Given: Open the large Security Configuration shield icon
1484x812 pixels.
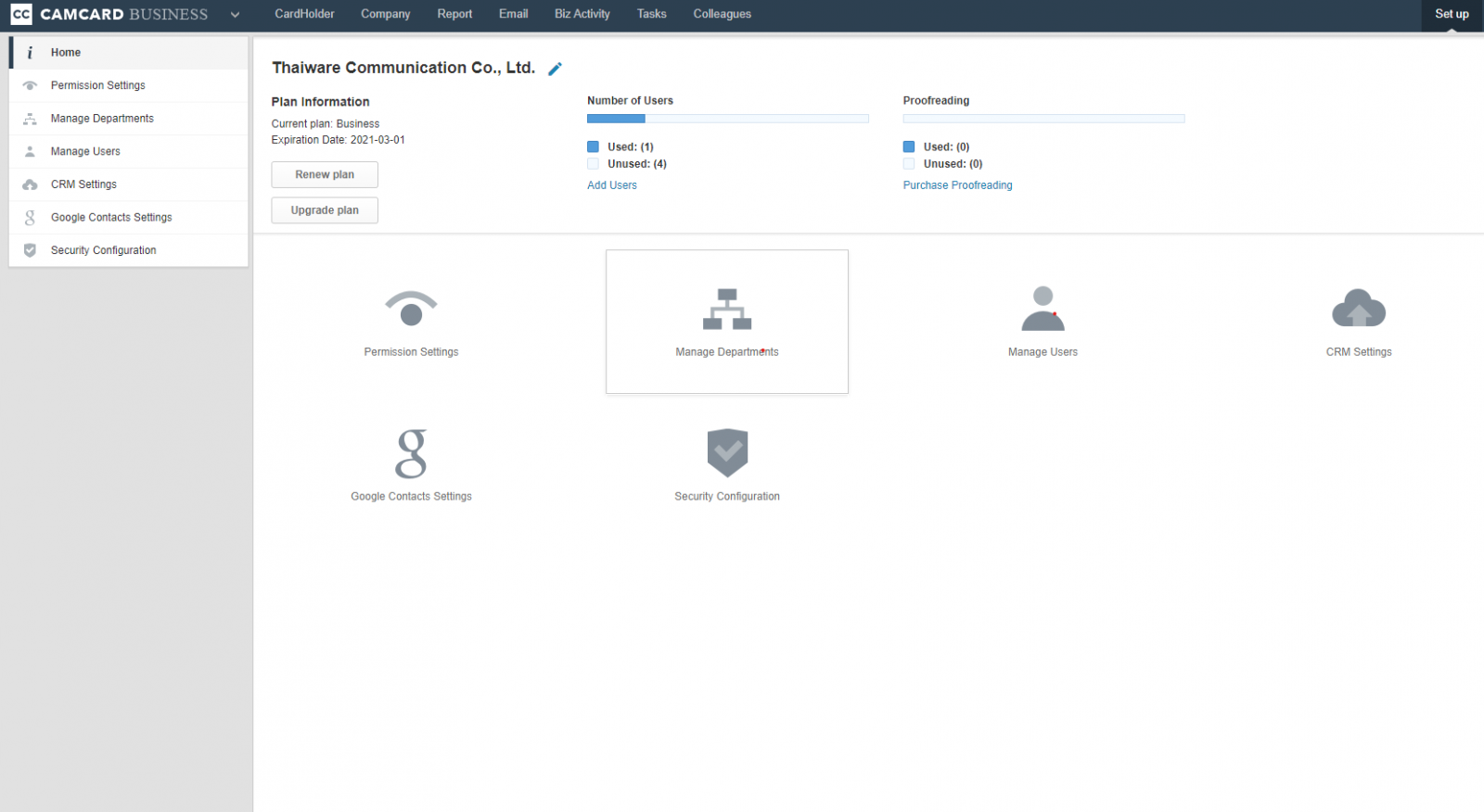Looking at the screenshot, I should [x=727, y=453].
